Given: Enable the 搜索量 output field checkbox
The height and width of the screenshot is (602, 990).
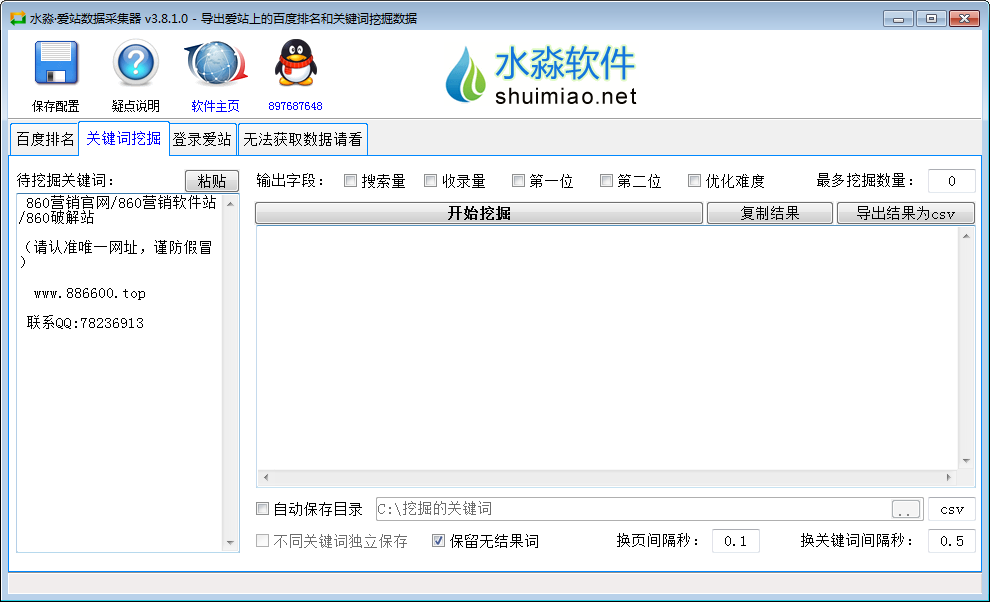Looking at the screenshot, I should coord(350,181).
